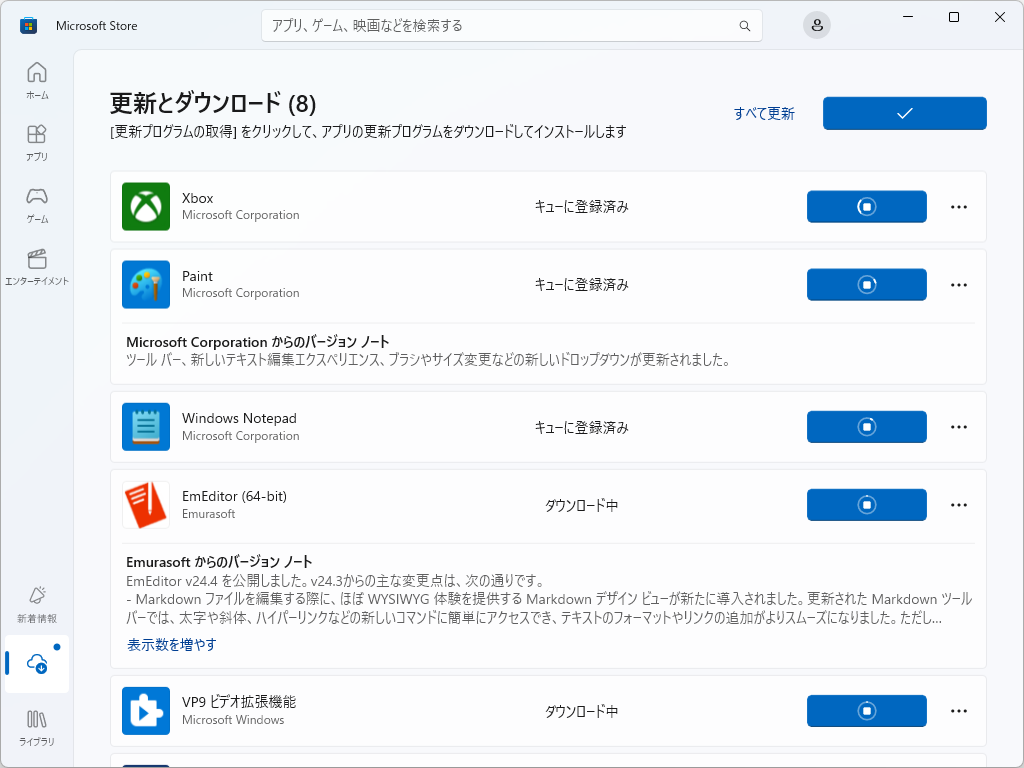This screenshot has height=768, width=1024.
Task: Open the account profile icon
Action: tap(817, 25)
